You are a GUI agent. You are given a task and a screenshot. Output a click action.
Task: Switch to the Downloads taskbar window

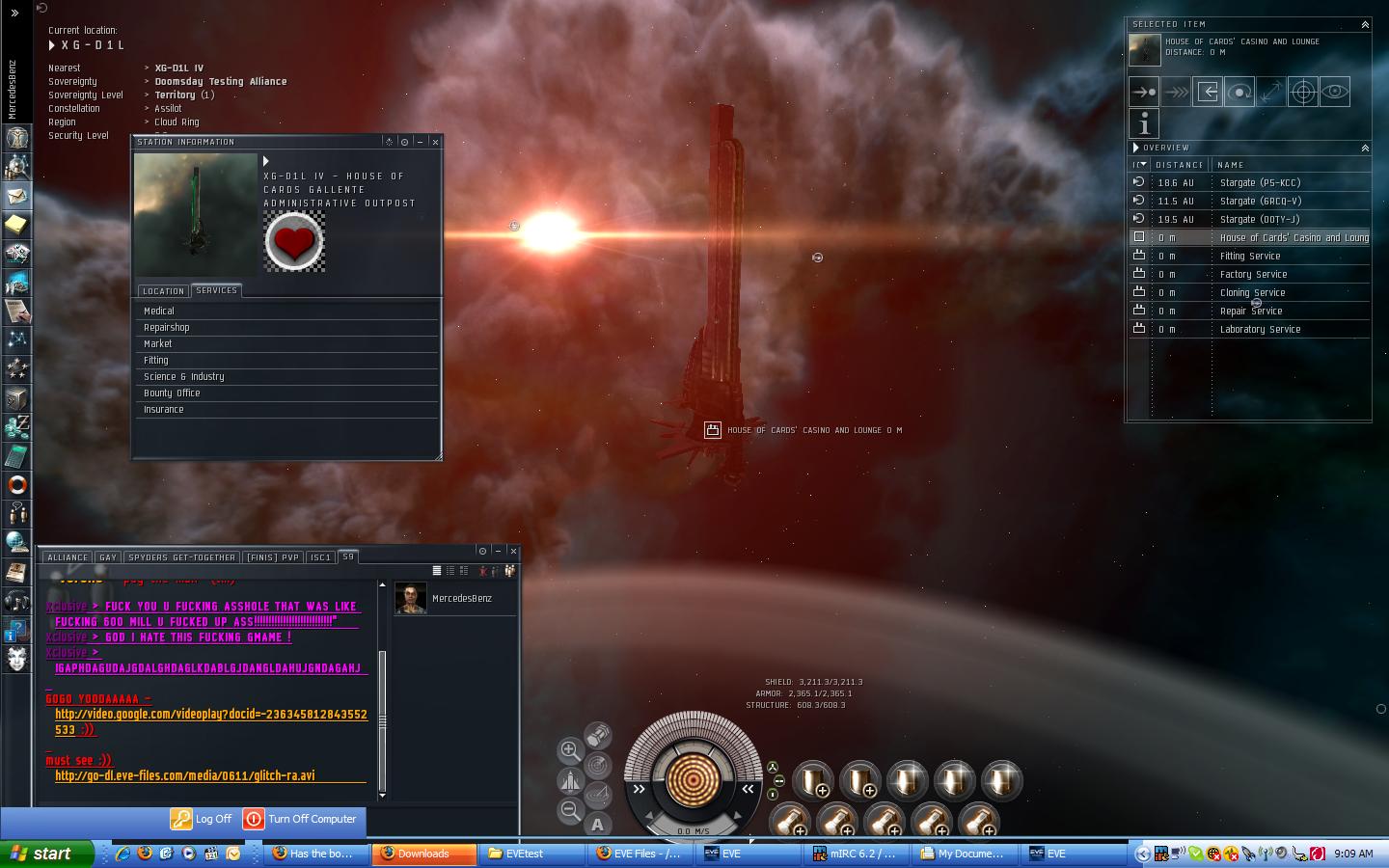click(x=425, y=854)
